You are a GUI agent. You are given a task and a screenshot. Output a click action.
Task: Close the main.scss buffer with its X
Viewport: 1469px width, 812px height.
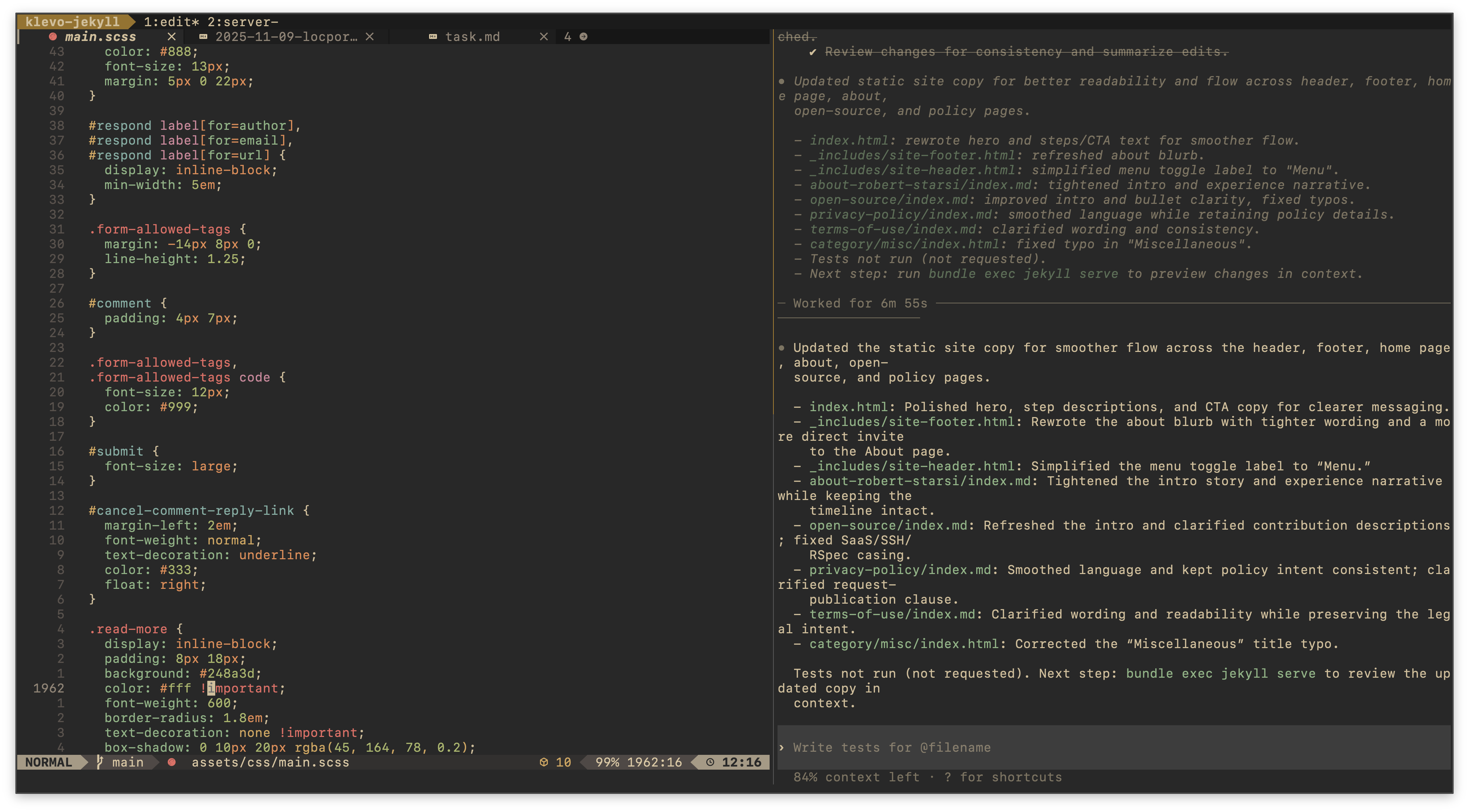coord(171,37)
